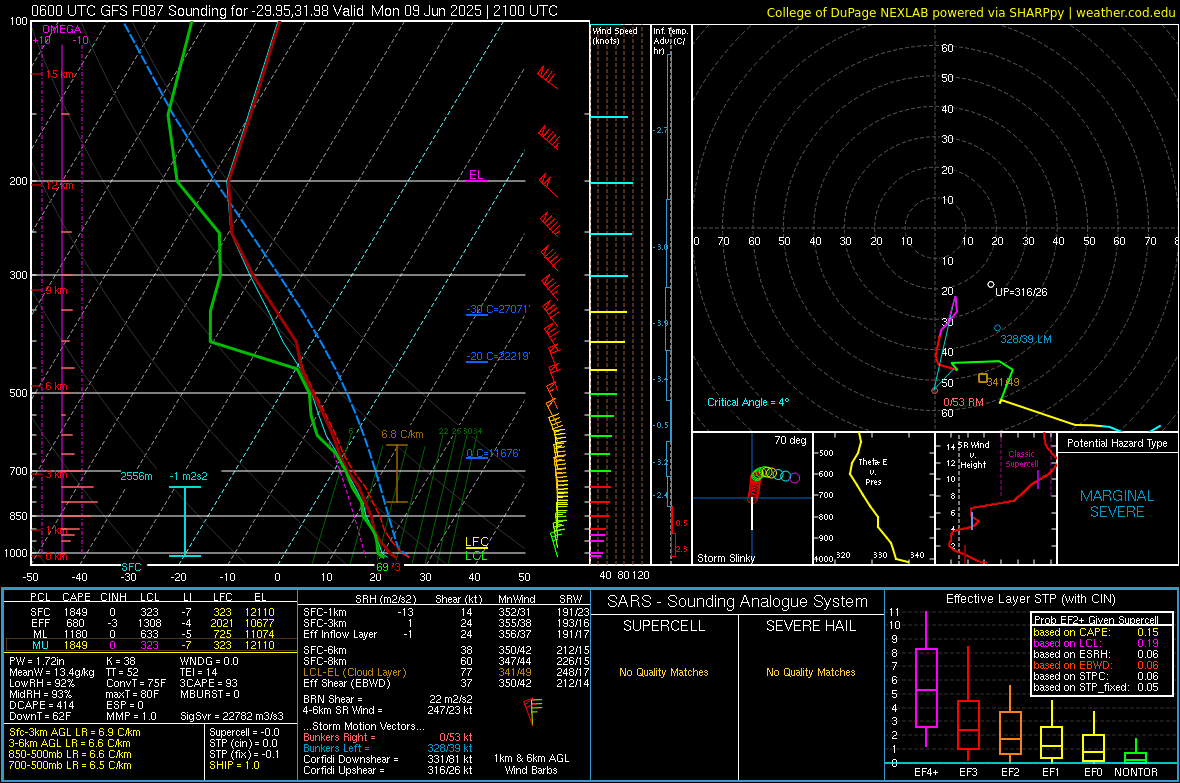Screen dimensions: 1180x783
Task: Click the DCAPE = 414 value
Action: (41, 705)
